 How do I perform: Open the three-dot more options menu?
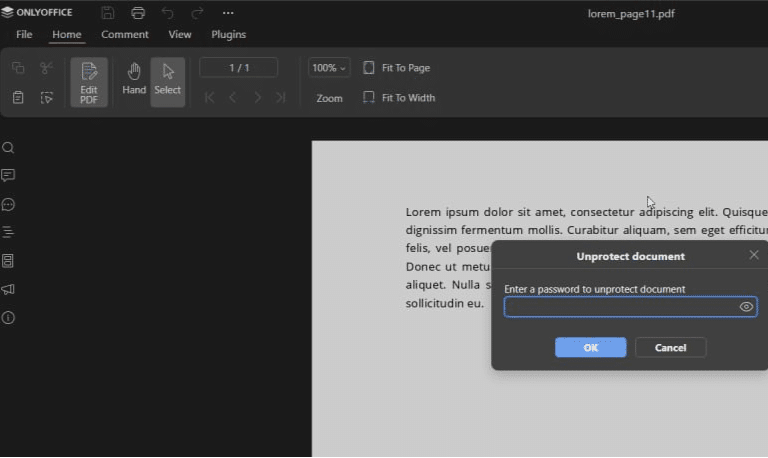[228, 13]
